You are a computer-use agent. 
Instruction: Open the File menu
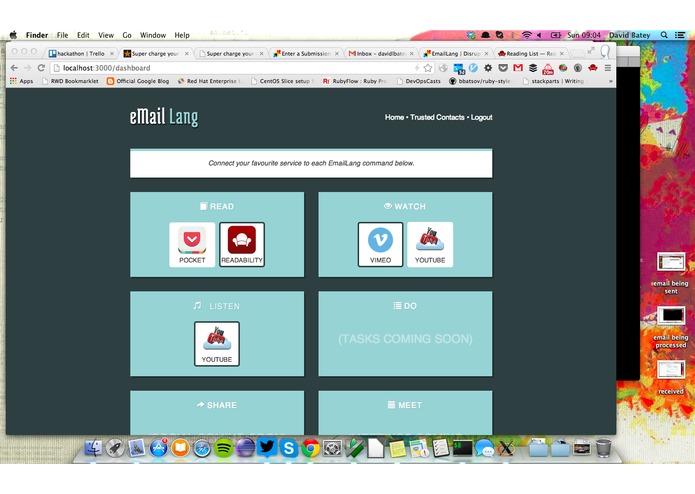62,35
